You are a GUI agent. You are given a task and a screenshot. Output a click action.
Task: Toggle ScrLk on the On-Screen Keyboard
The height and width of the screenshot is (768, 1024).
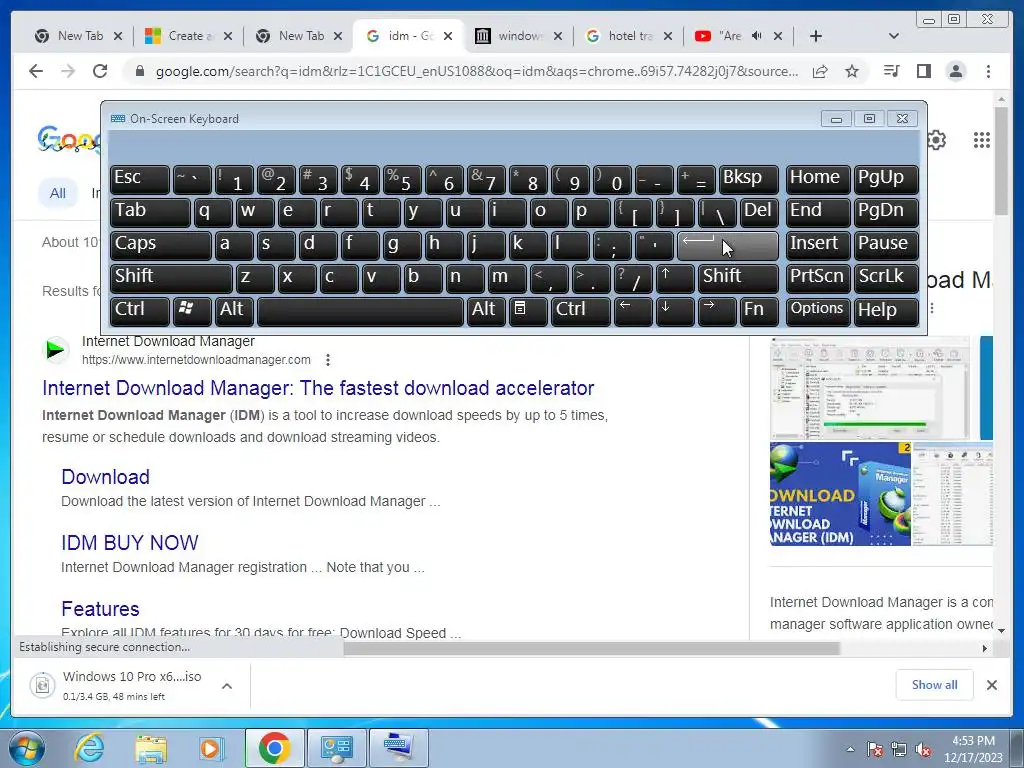(886, 278)
